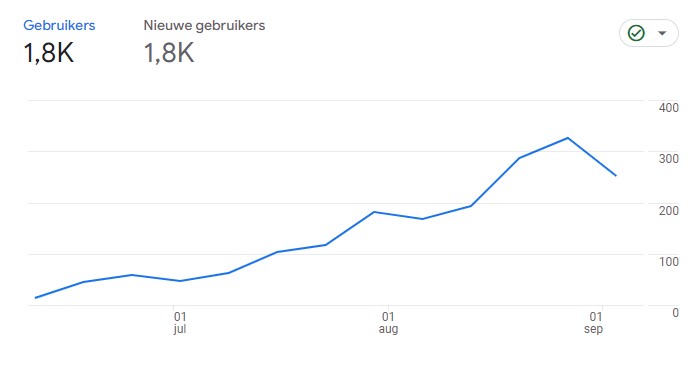The height and width of the screenshot is (390, 696).
Task: Select the Nieuwe gebruikers metric tab
Action: 204,25
